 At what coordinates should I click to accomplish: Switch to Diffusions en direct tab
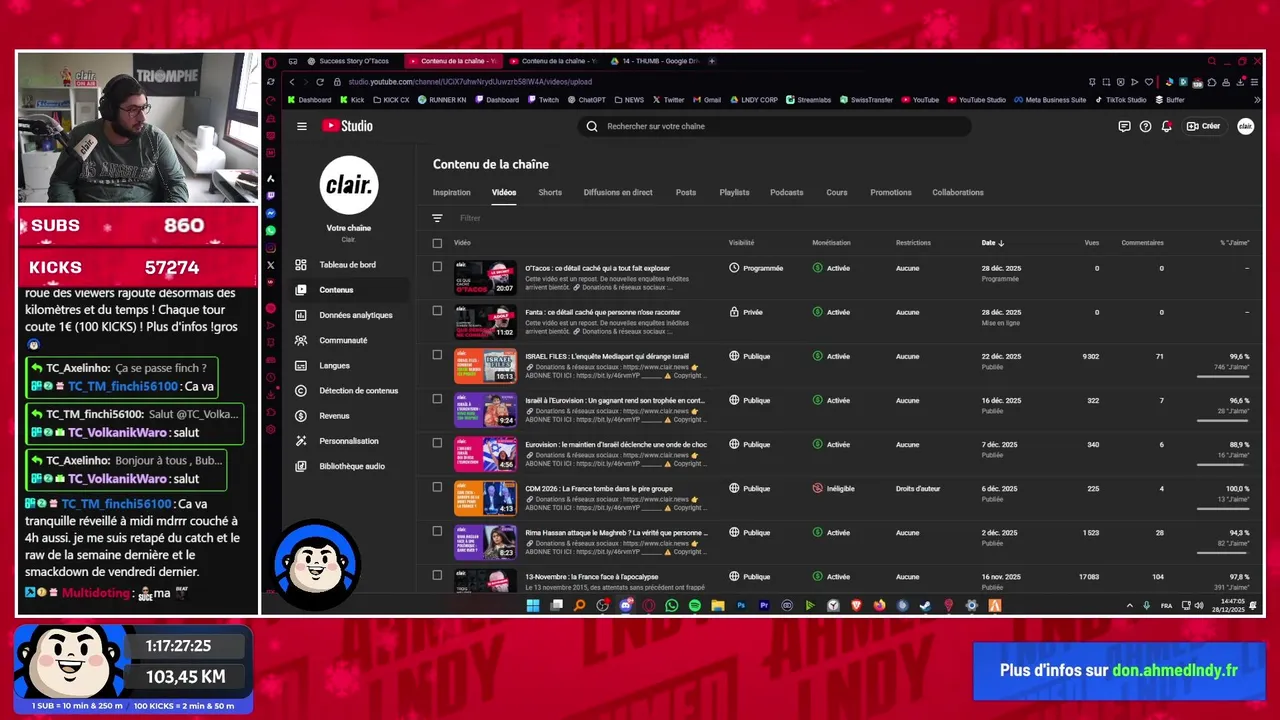(618, 192)
